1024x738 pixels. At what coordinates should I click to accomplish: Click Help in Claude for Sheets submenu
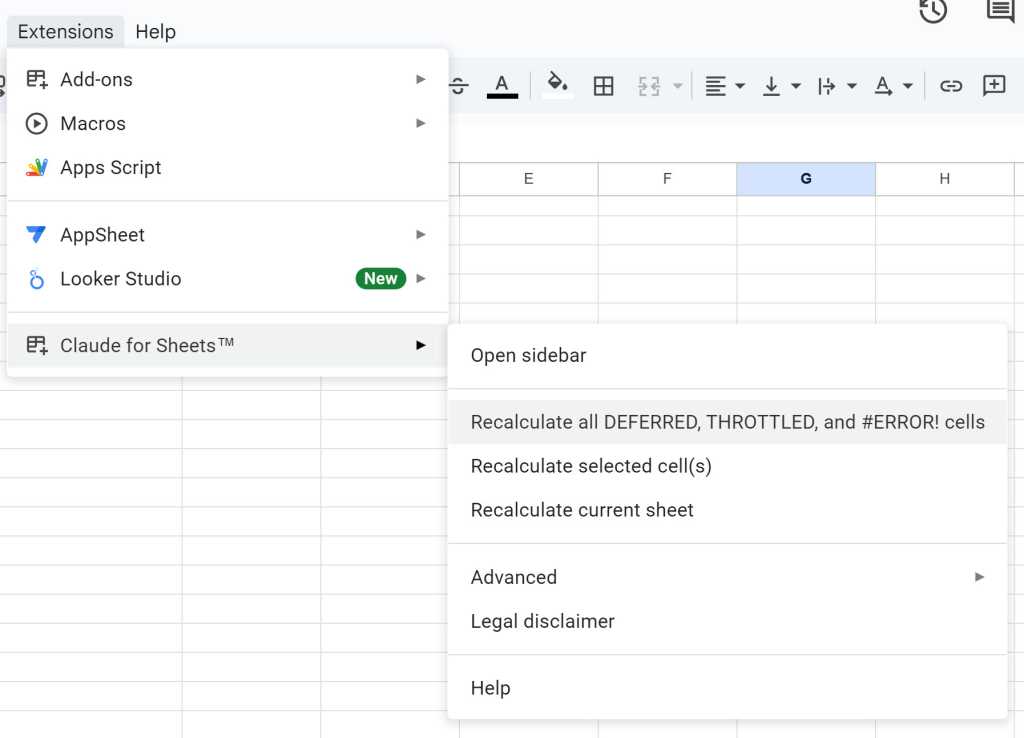coord(727,688)
